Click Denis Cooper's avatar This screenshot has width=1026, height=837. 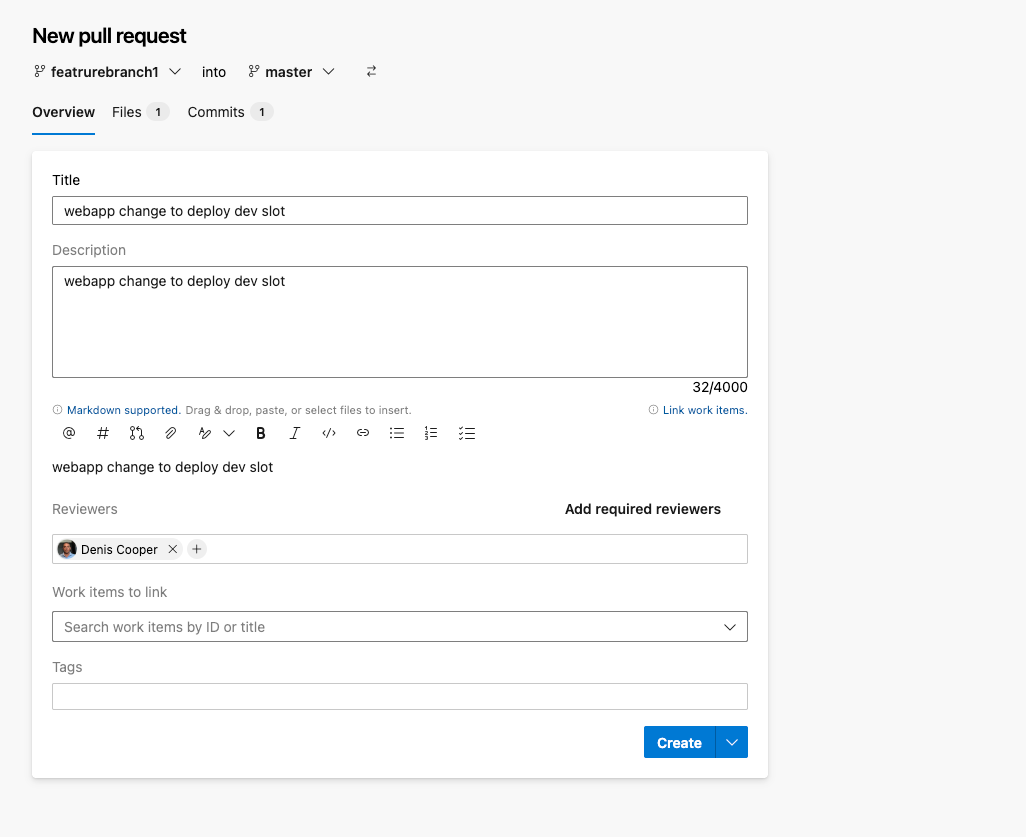click(x=67, y=549)
